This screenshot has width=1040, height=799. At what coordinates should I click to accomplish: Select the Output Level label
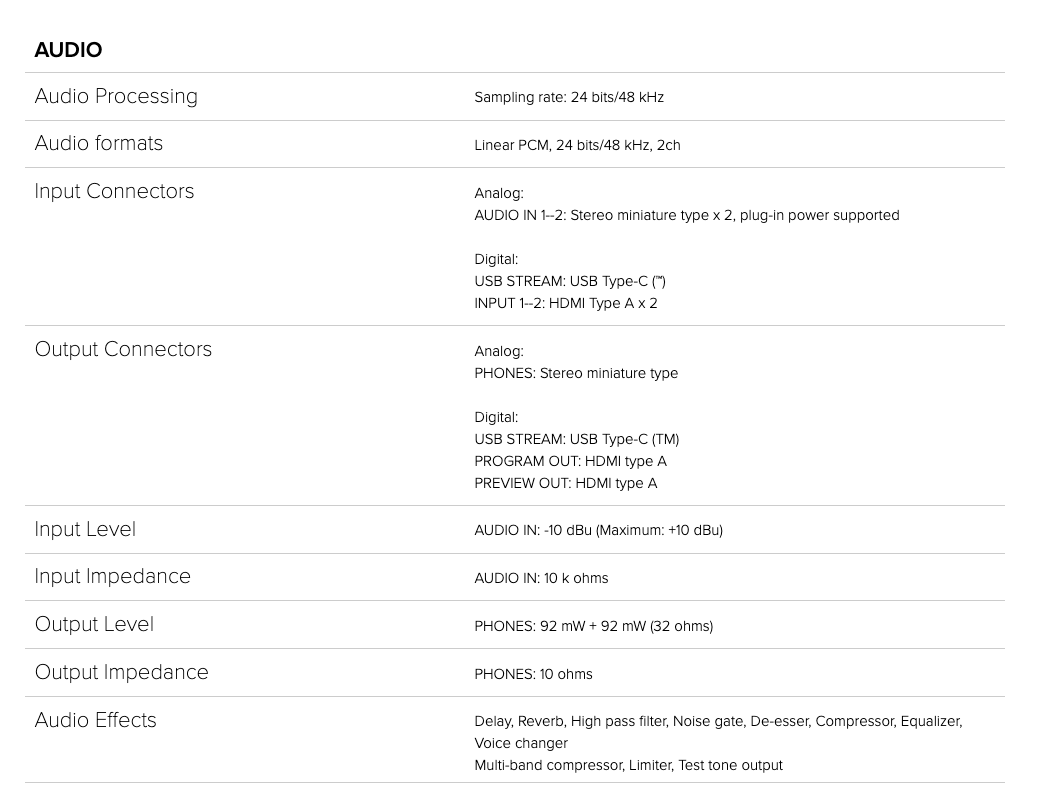coord(94,624)
